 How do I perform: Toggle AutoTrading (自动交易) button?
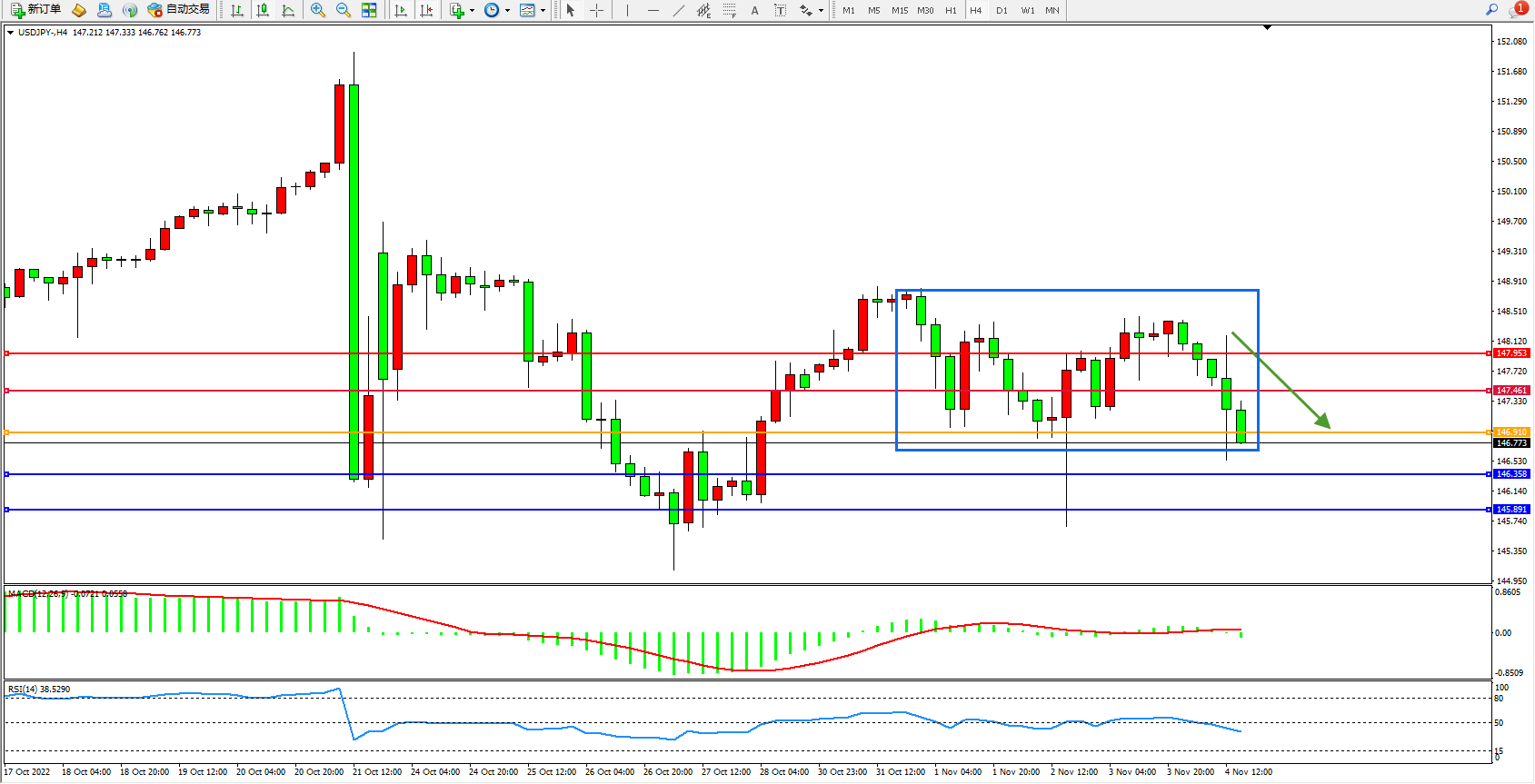(x=179, y=10)
